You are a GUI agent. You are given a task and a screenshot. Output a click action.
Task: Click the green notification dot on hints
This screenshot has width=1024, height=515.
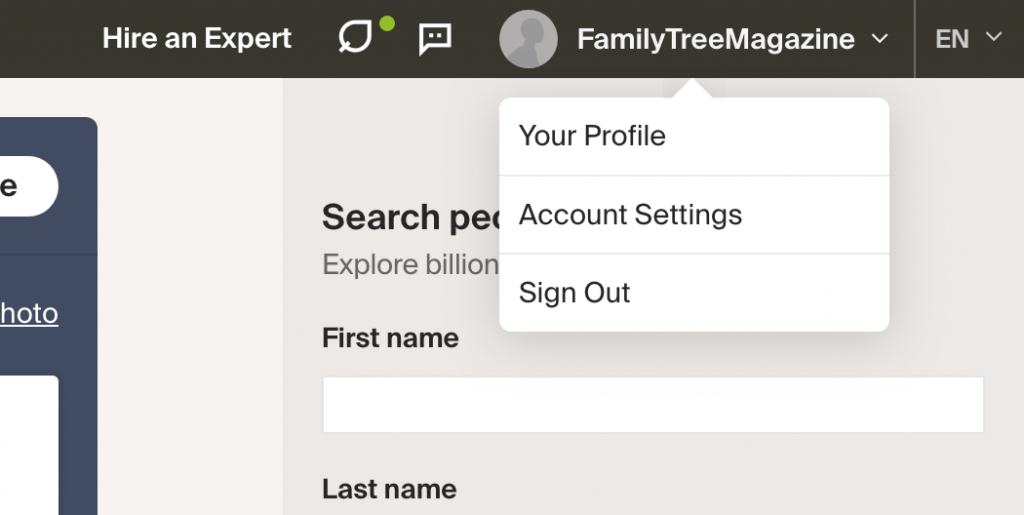point(387,24)
